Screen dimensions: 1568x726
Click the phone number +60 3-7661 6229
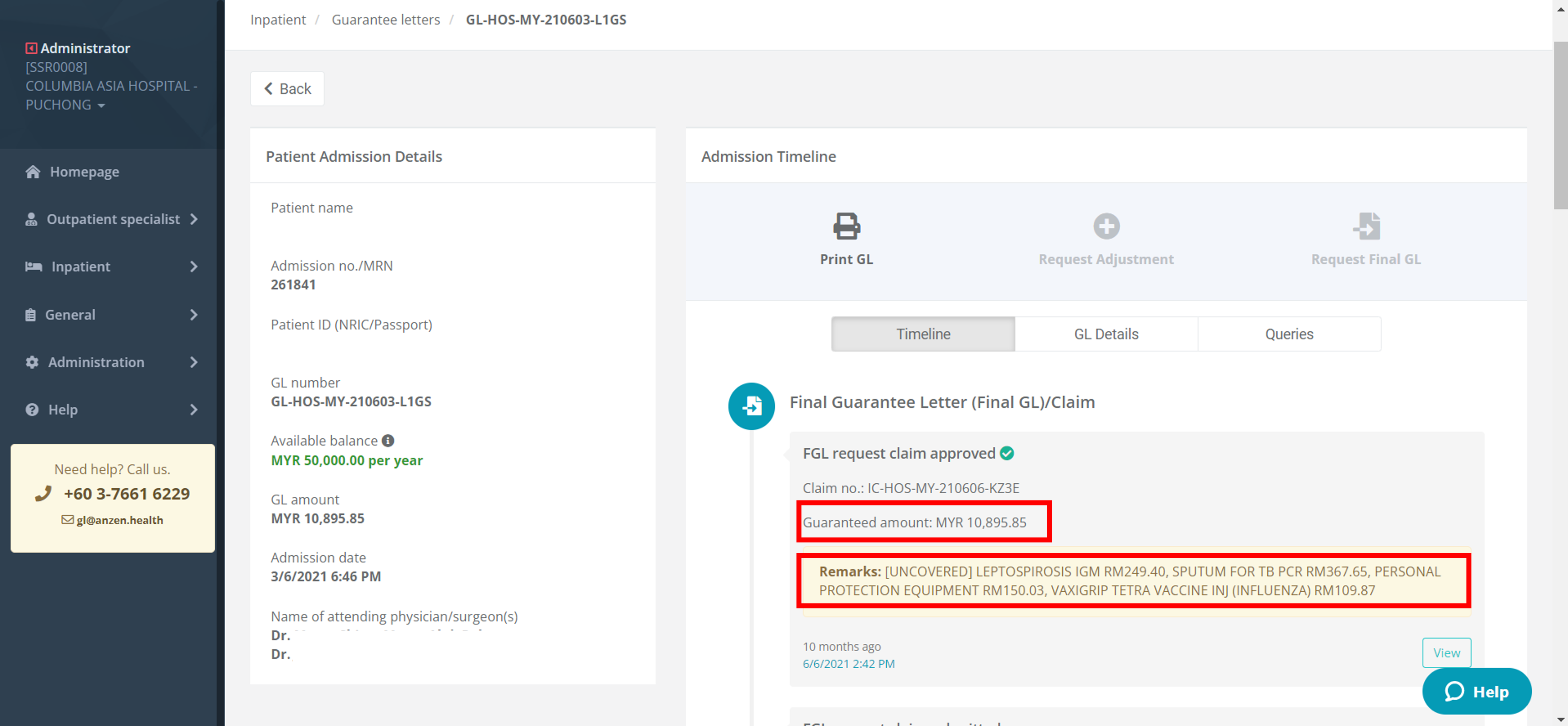(x=127, y=494)
